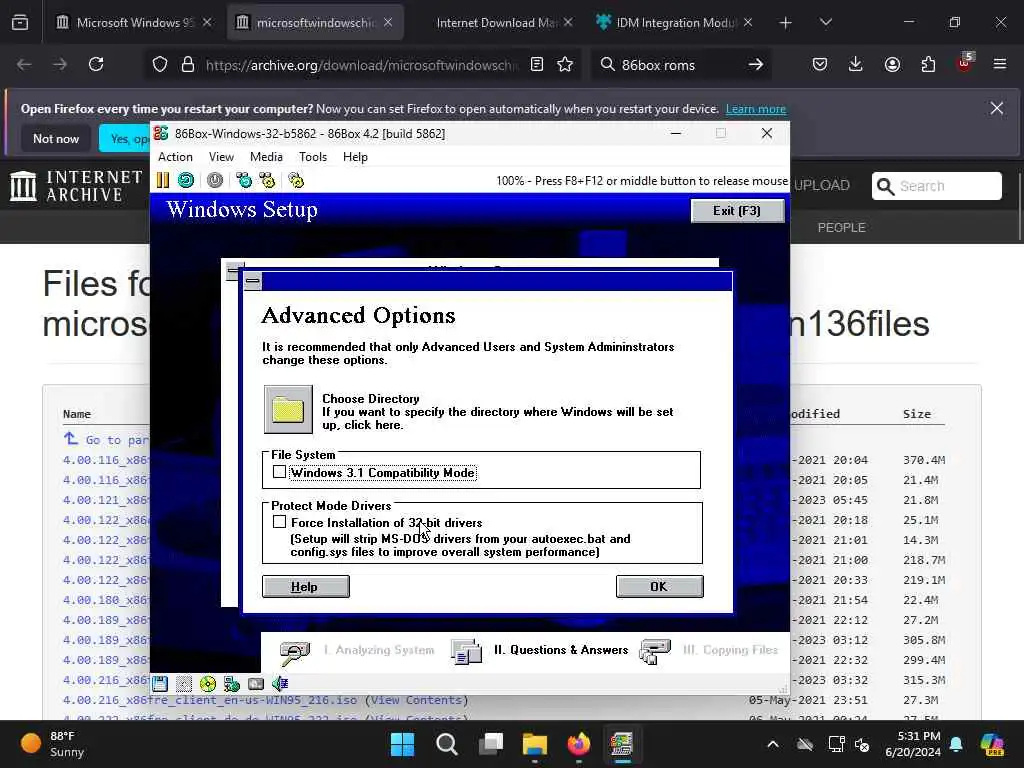This screenshot has width=1024, height=768.
Task: Switch to IDM Integration Module tab
Action: pyautogui.click(x=675, y=22)
